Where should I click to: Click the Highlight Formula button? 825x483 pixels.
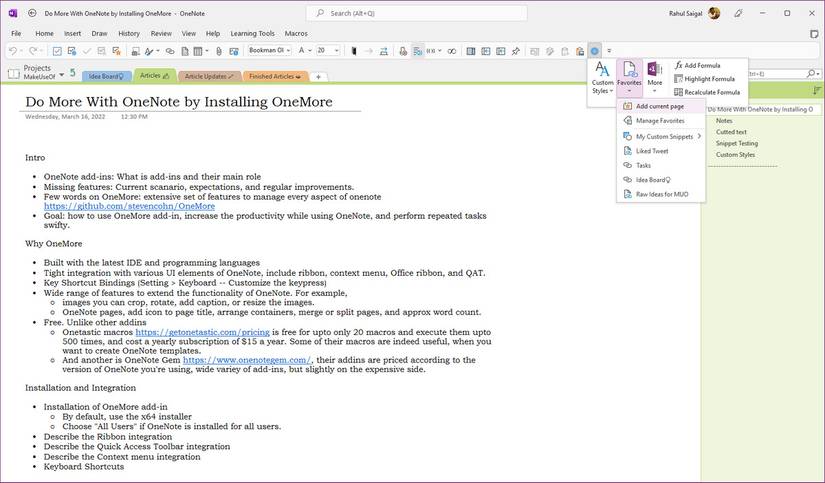[x=705, y=78]
